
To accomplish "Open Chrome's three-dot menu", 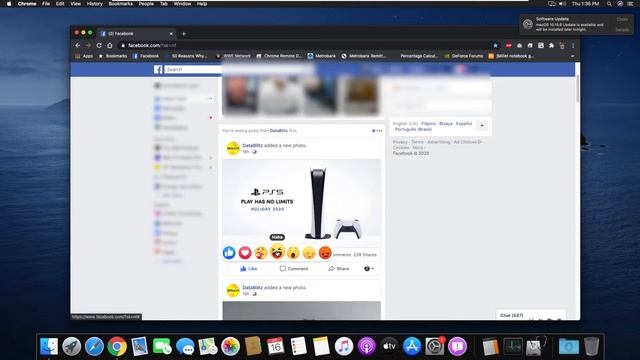I will click(573, 45).
